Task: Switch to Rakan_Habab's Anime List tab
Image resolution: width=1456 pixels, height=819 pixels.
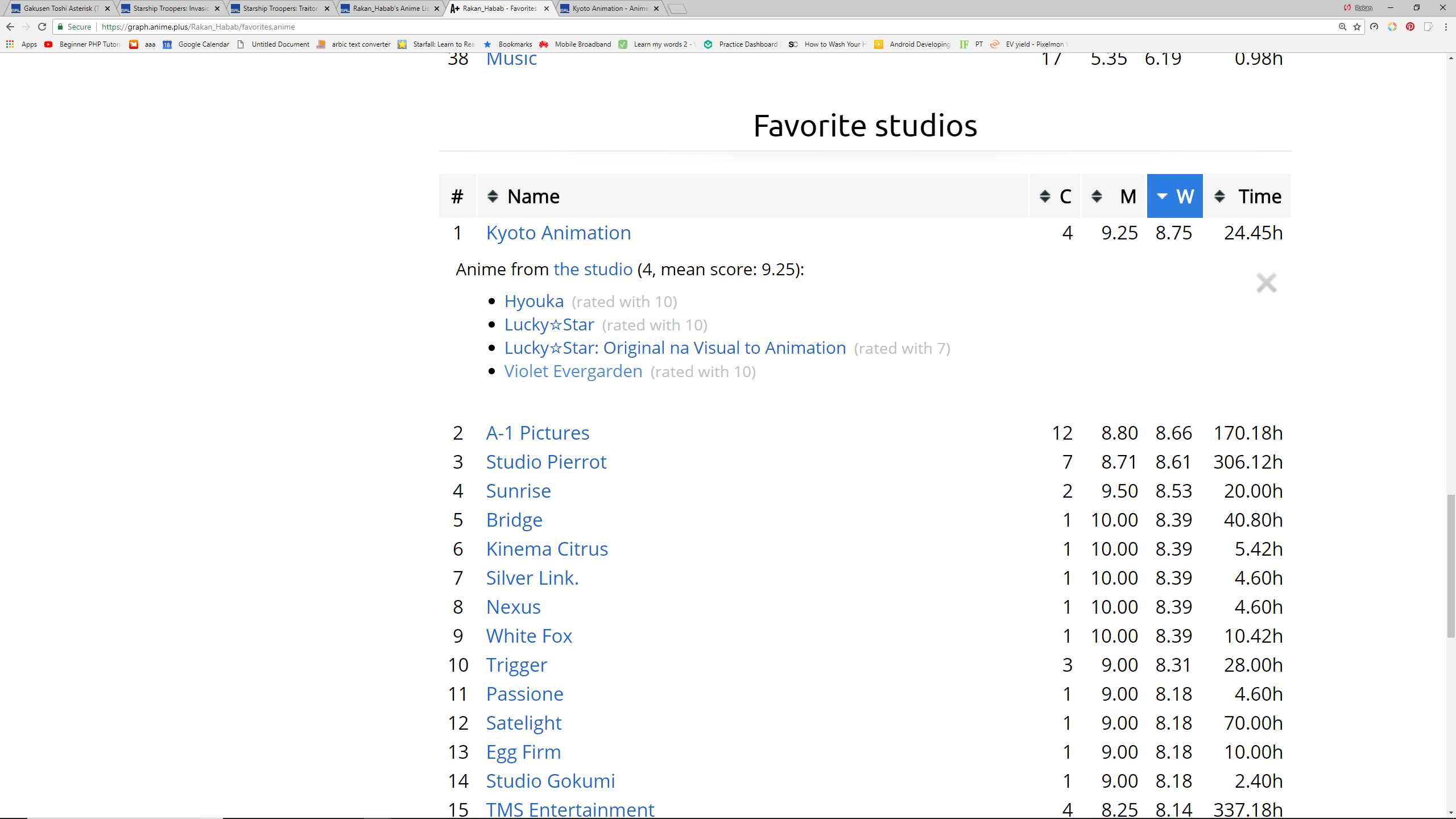Action: 390,9
